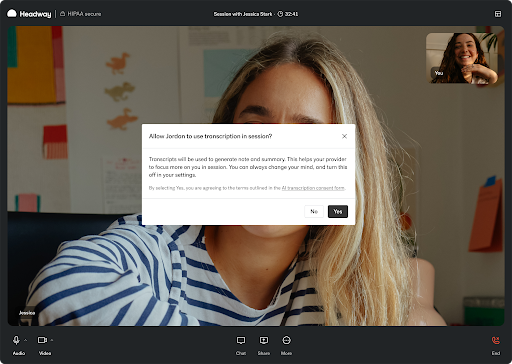Decline transcription with No button

point(314,211)
